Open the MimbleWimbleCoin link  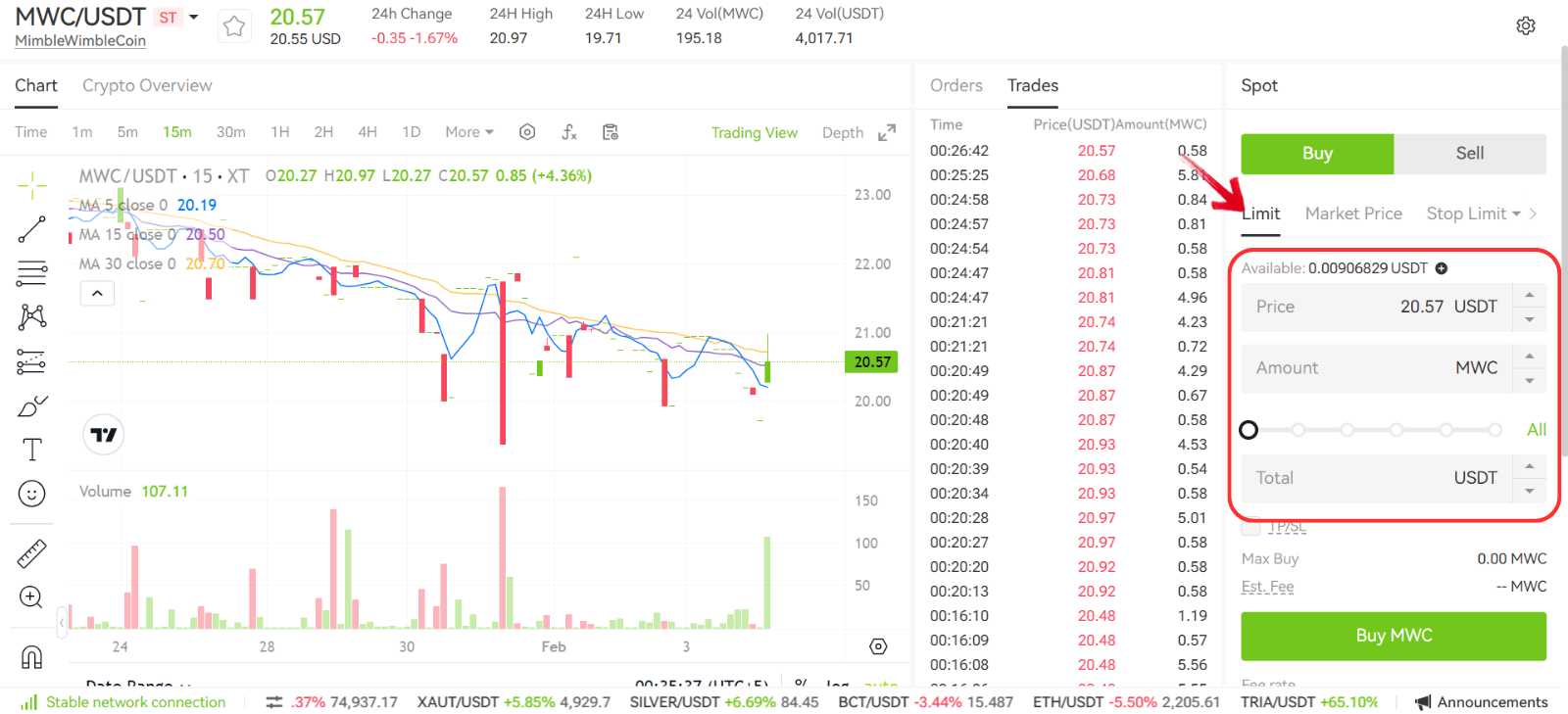pyautogui.click(x=80, y=41)
